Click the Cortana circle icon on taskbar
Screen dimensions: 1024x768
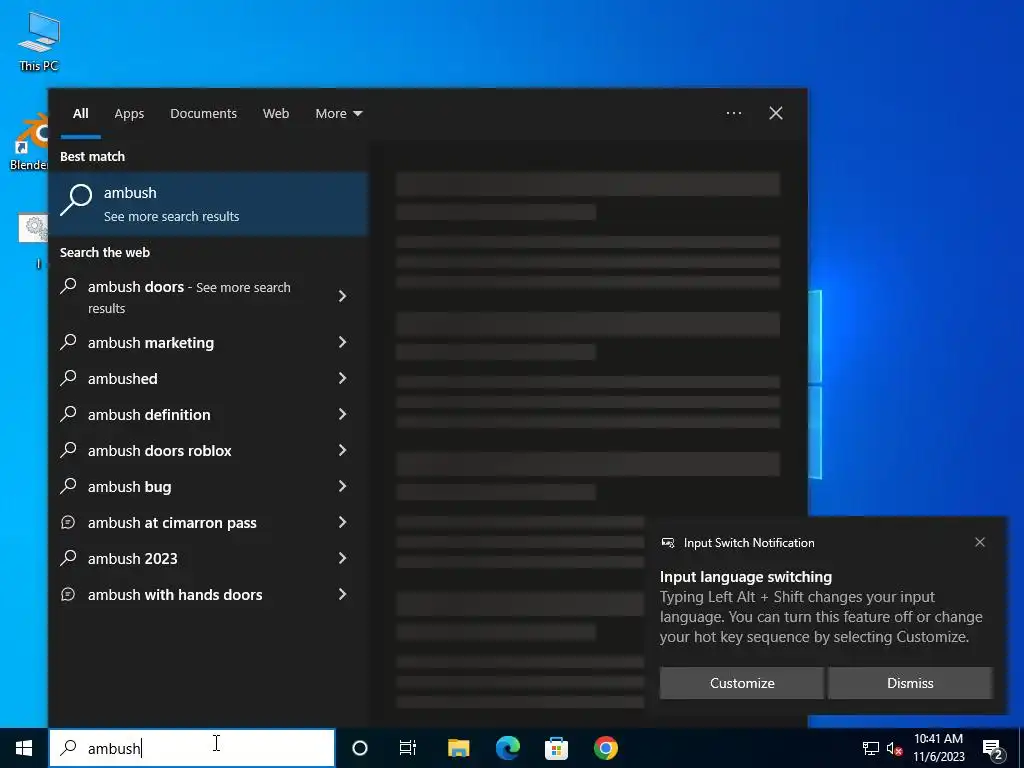[360, 748]
